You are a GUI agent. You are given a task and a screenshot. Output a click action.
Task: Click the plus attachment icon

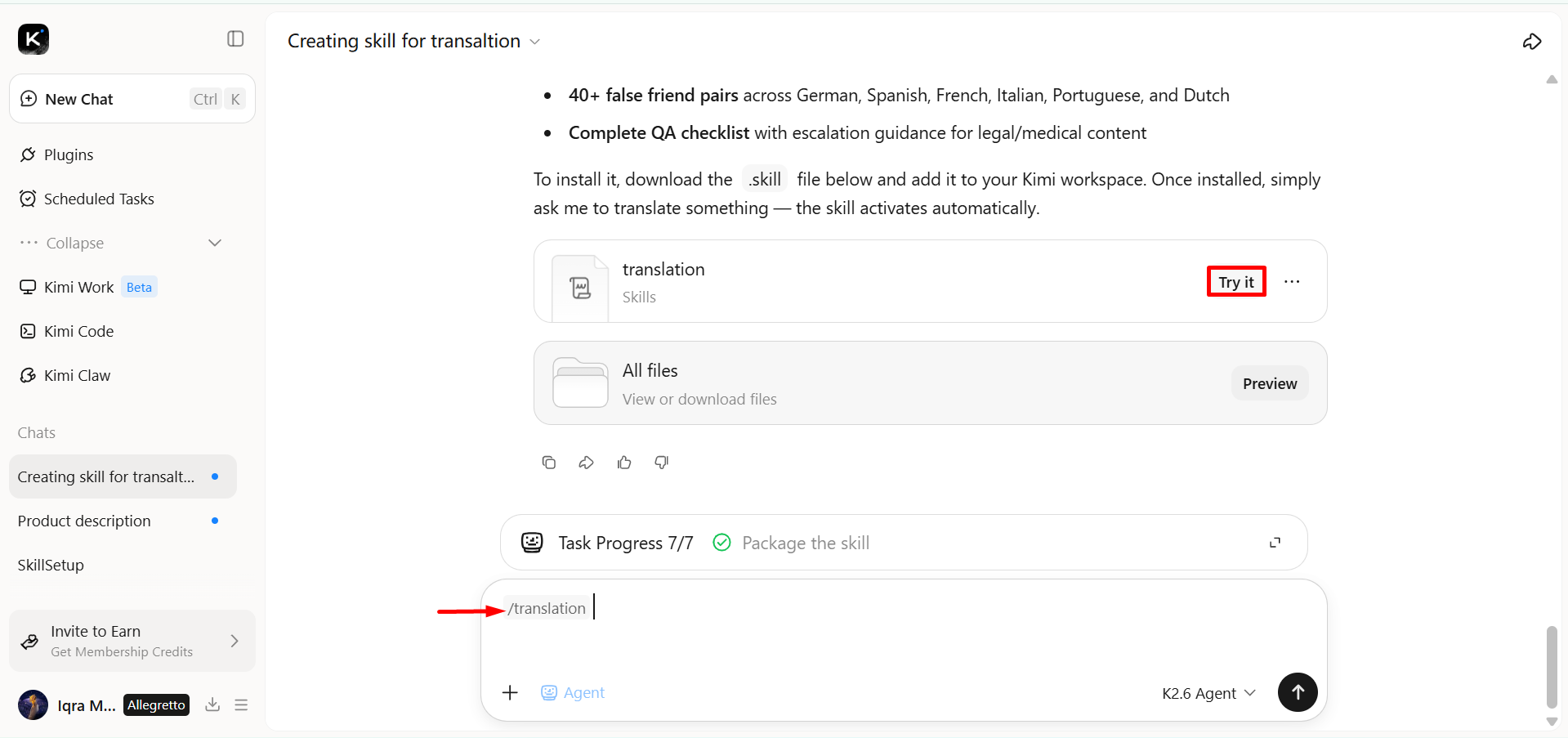click(x=510, y=693)
